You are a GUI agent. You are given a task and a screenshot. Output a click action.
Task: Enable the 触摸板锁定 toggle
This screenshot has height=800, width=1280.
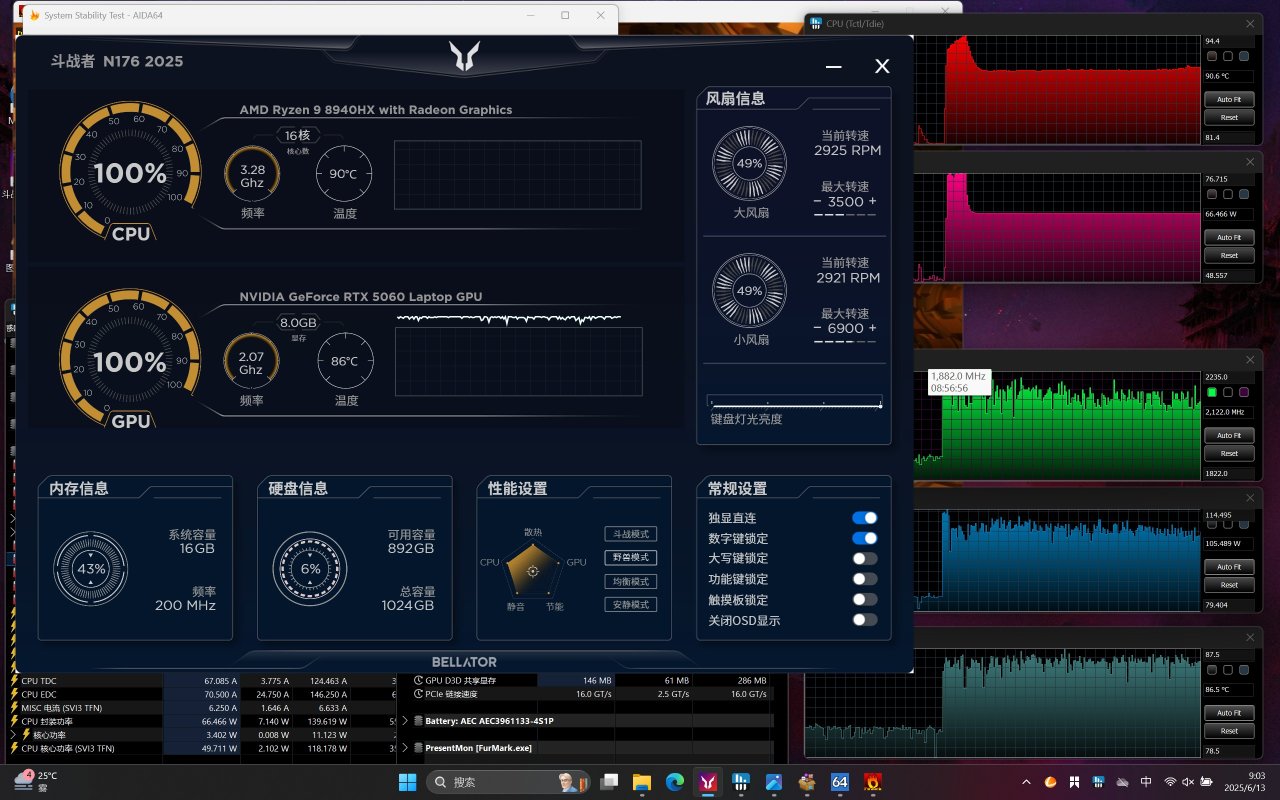coord(864,599)
